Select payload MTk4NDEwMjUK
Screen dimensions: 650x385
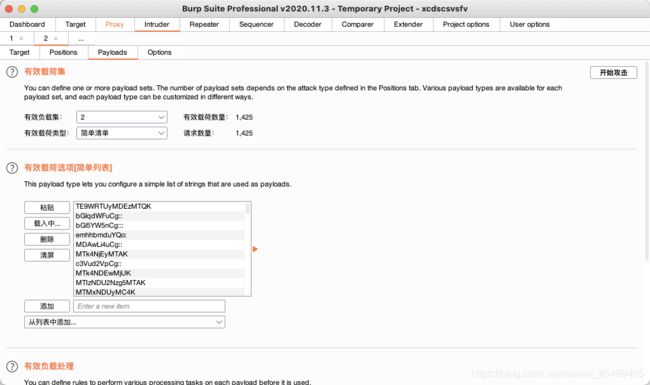point(160,273)
